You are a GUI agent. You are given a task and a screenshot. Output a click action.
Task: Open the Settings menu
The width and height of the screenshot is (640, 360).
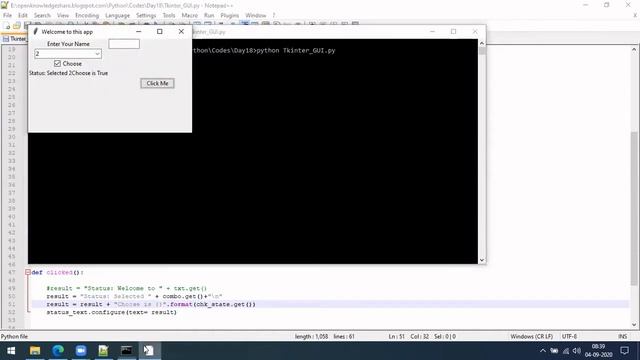point(146,16)
